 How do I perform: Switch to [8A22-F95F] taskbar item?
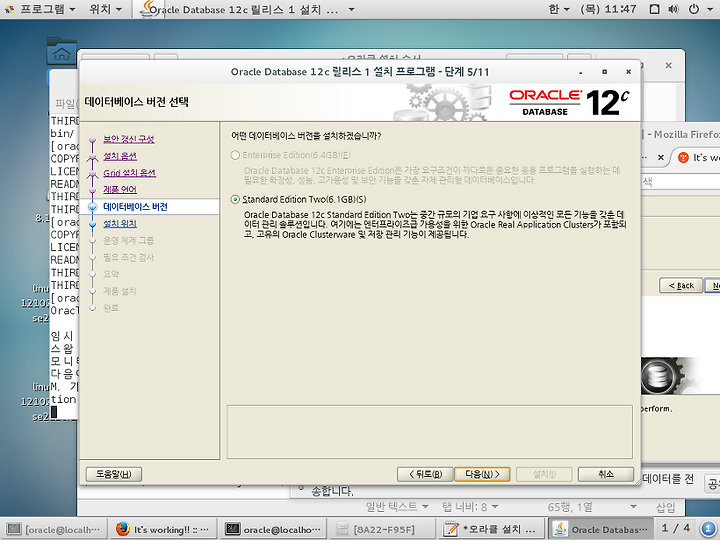point(383,529)
